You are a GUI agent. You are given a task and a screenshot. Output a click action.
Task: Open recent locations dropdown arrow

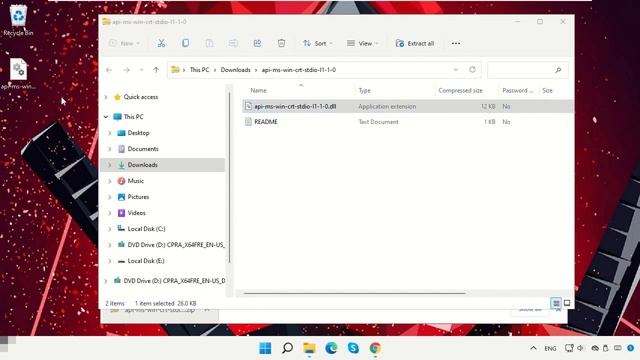coord(141,70)
